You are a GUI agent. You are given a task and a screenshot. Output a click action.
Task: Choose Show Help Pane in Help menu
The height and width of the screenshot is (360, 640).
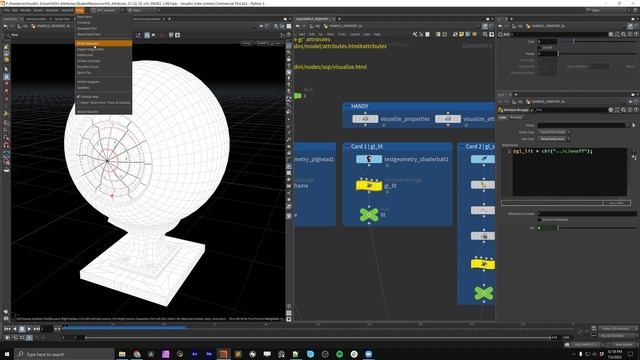click(x=89, y=34)
